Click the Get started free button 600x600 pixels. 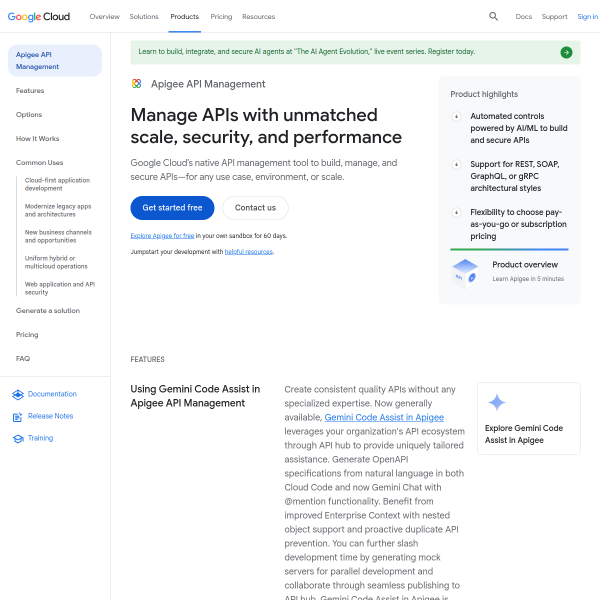(x=172, y=208)
